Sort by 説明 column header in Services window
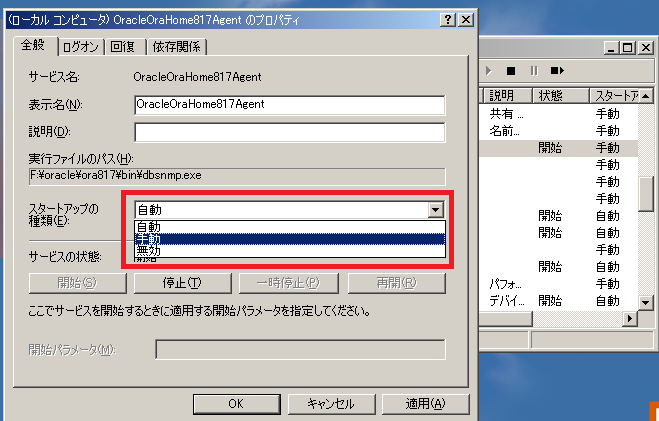This screenshot has width=659, height=421. [x=507, y=96]
